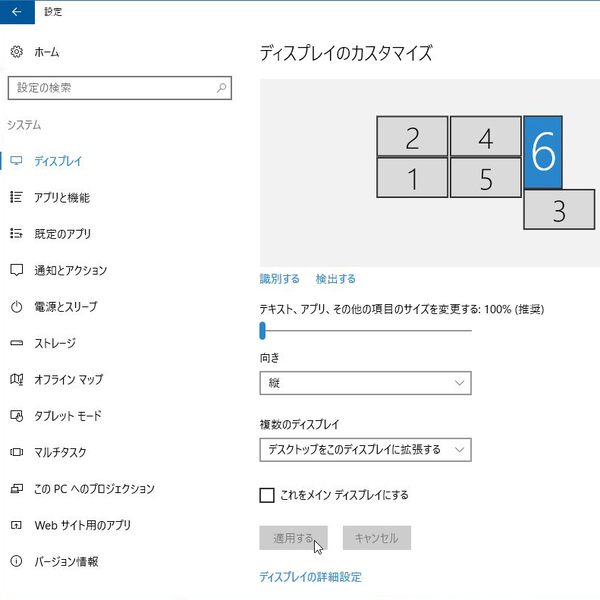The height and width of the screenshot is (600, 600).
Task: Select display 4 in the layout
Action: [486, 137]
